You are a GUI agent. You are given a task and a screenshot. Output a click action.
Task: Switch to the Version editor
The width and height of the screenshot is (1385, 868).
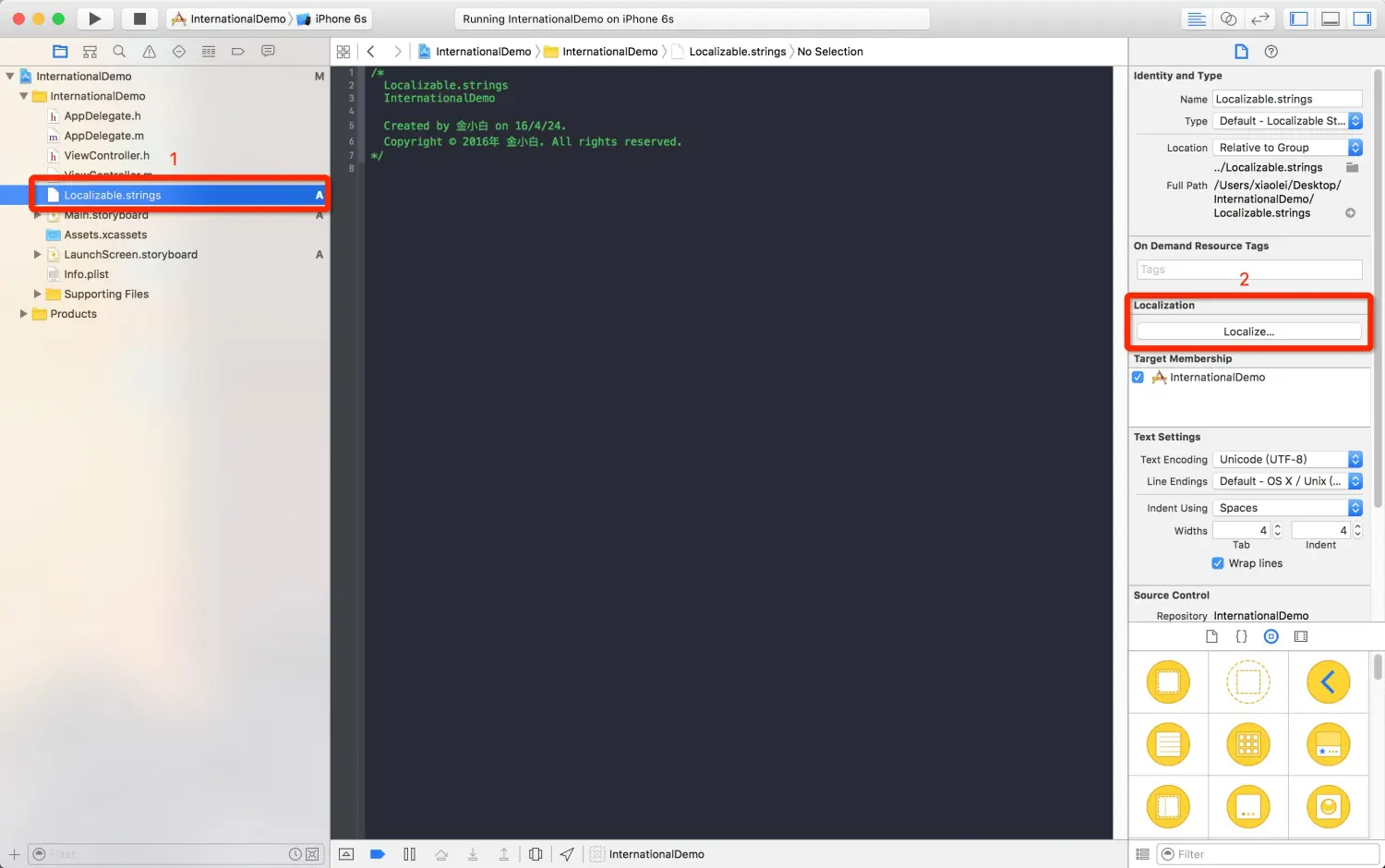pos(1259,18)
